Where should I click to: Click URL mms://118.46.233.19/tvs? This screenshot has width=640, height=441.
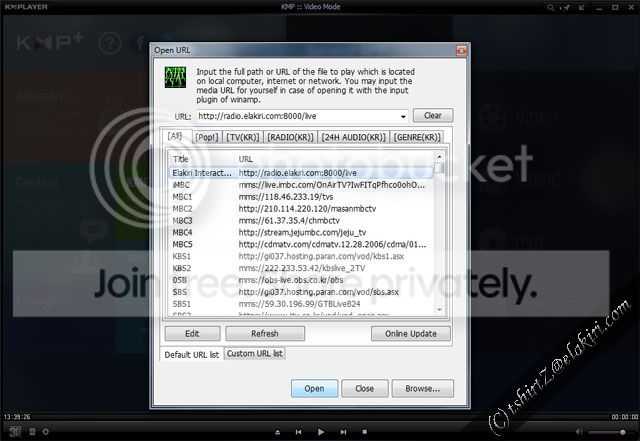point(286,197)
